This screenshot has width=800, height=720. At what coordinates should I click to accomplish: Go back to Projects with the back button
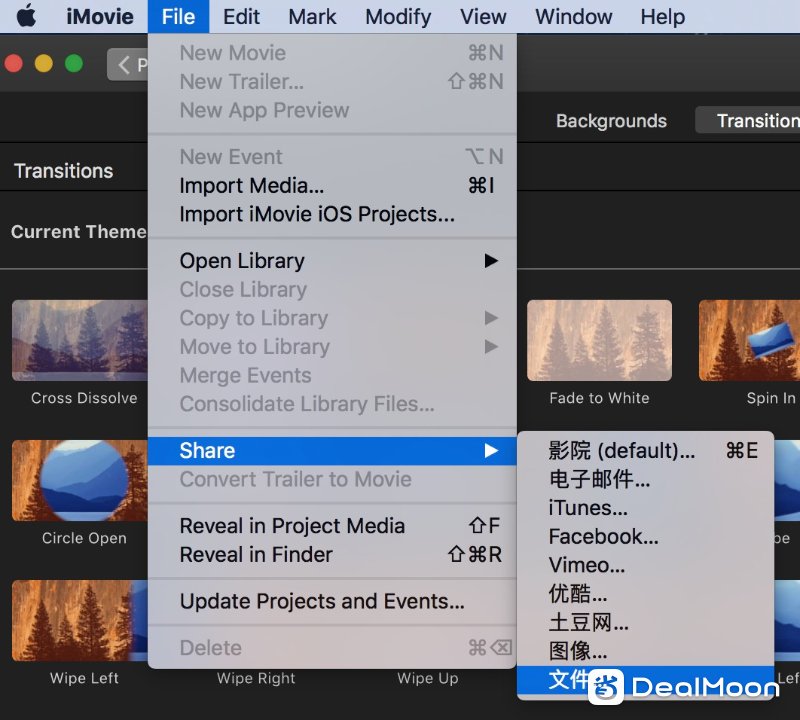[128, 64]
